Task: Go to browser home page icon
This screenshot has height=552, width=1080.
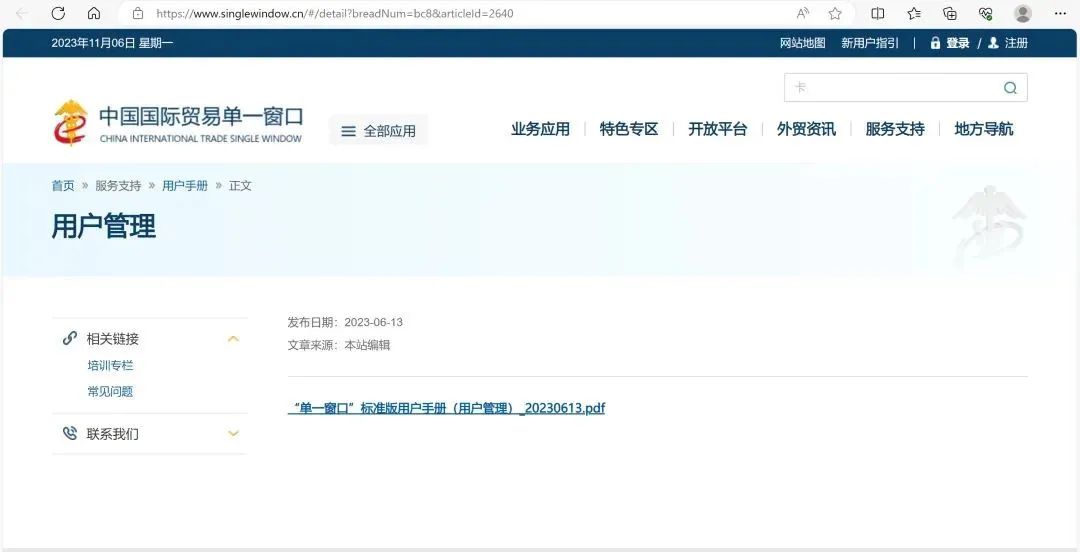Action: [94, 14]
